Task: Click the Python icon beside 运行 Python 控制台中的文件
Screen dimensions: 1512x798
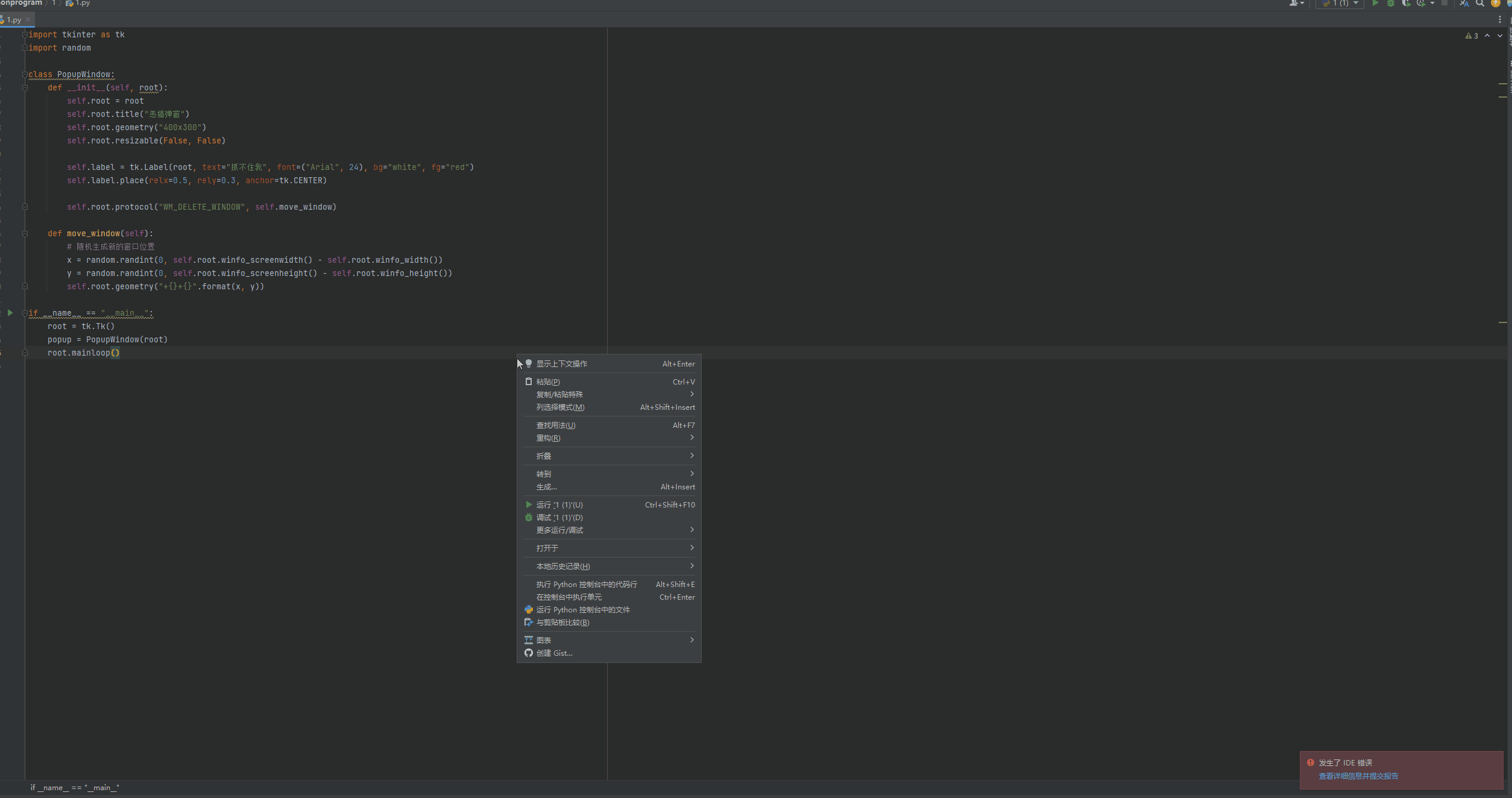Action: pos(529,609)
